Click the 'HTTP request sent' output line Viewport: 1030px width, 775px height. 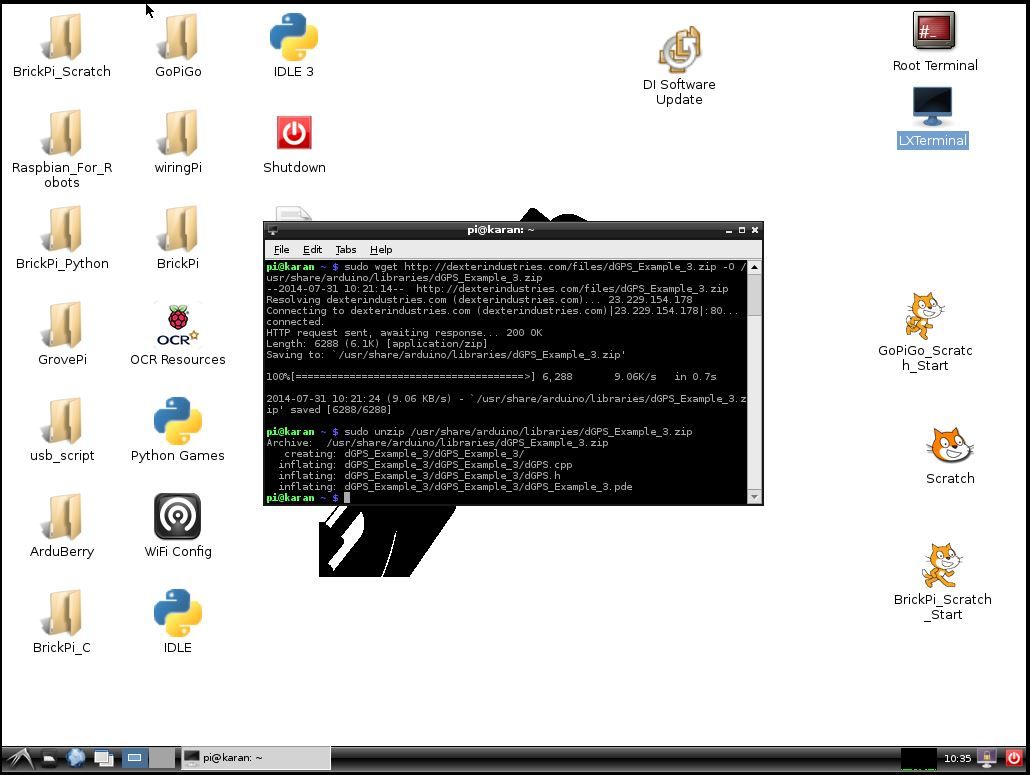click(x=404, y=333)
